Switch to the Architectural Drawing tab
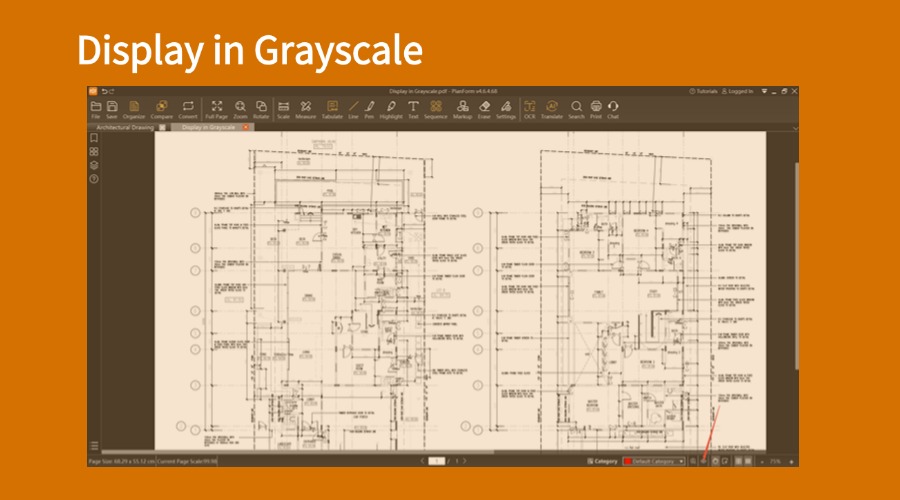This screenshot has width=900, height=500. pos(125,127)
